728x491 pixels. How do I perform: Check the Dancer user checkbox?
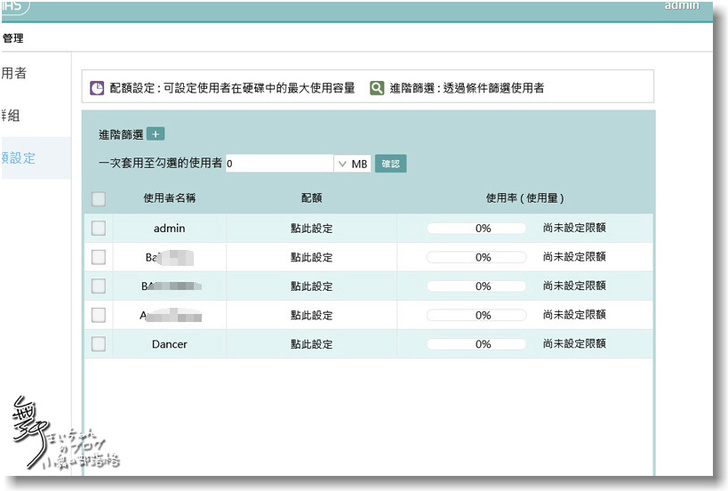click(x=98, y=344)
